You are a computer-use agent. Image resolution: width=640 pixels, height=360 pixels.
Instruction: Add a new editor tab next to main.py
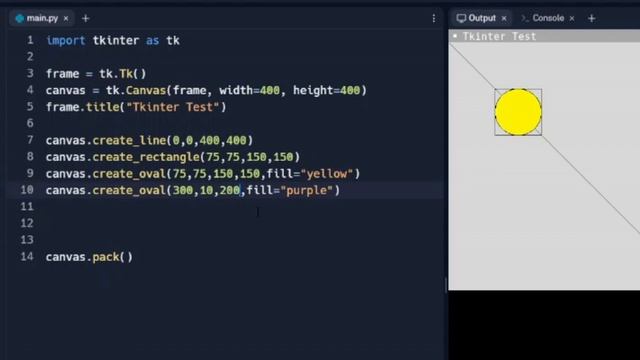click(x=85, y=18)
